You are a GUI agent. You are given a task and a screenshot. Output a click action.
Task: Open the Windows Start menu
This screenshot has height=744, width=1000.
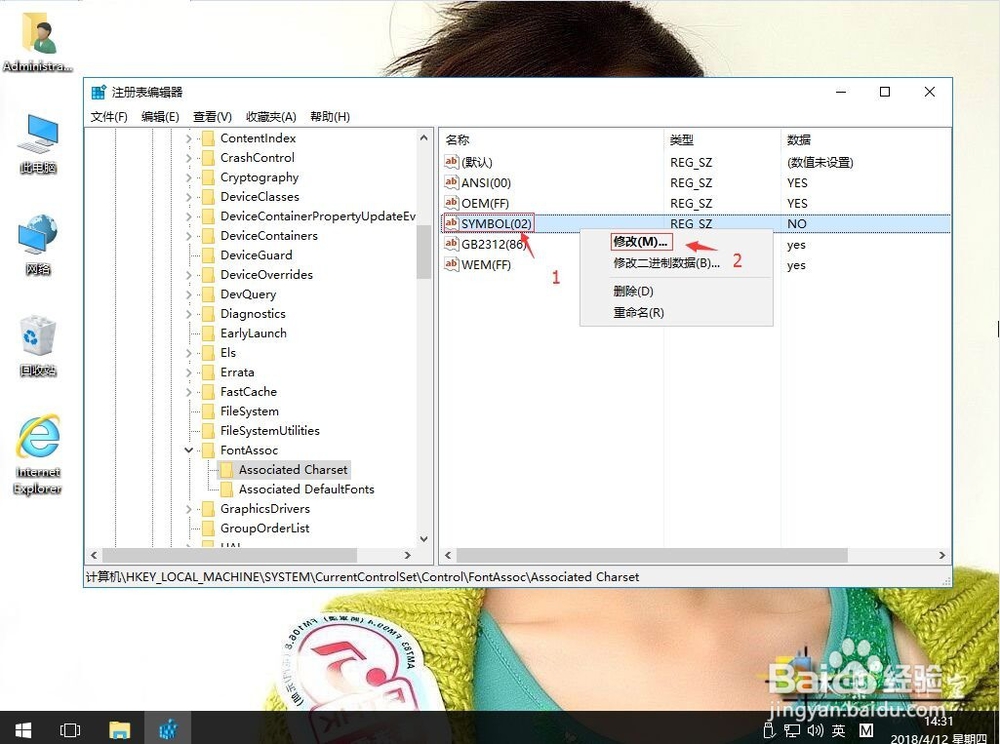[24, 729]
